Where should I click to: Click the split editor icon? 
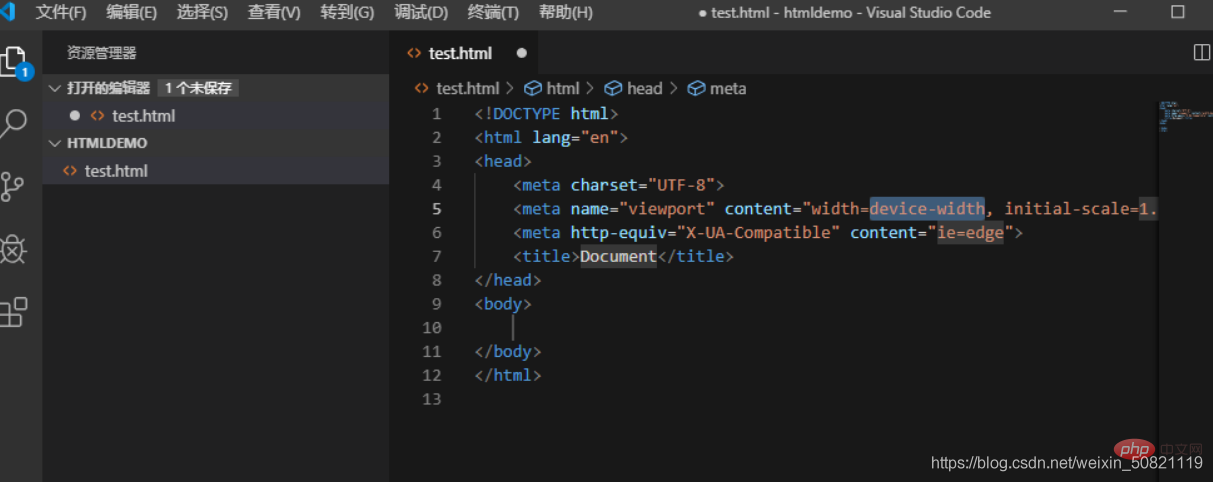point(1202,53)
